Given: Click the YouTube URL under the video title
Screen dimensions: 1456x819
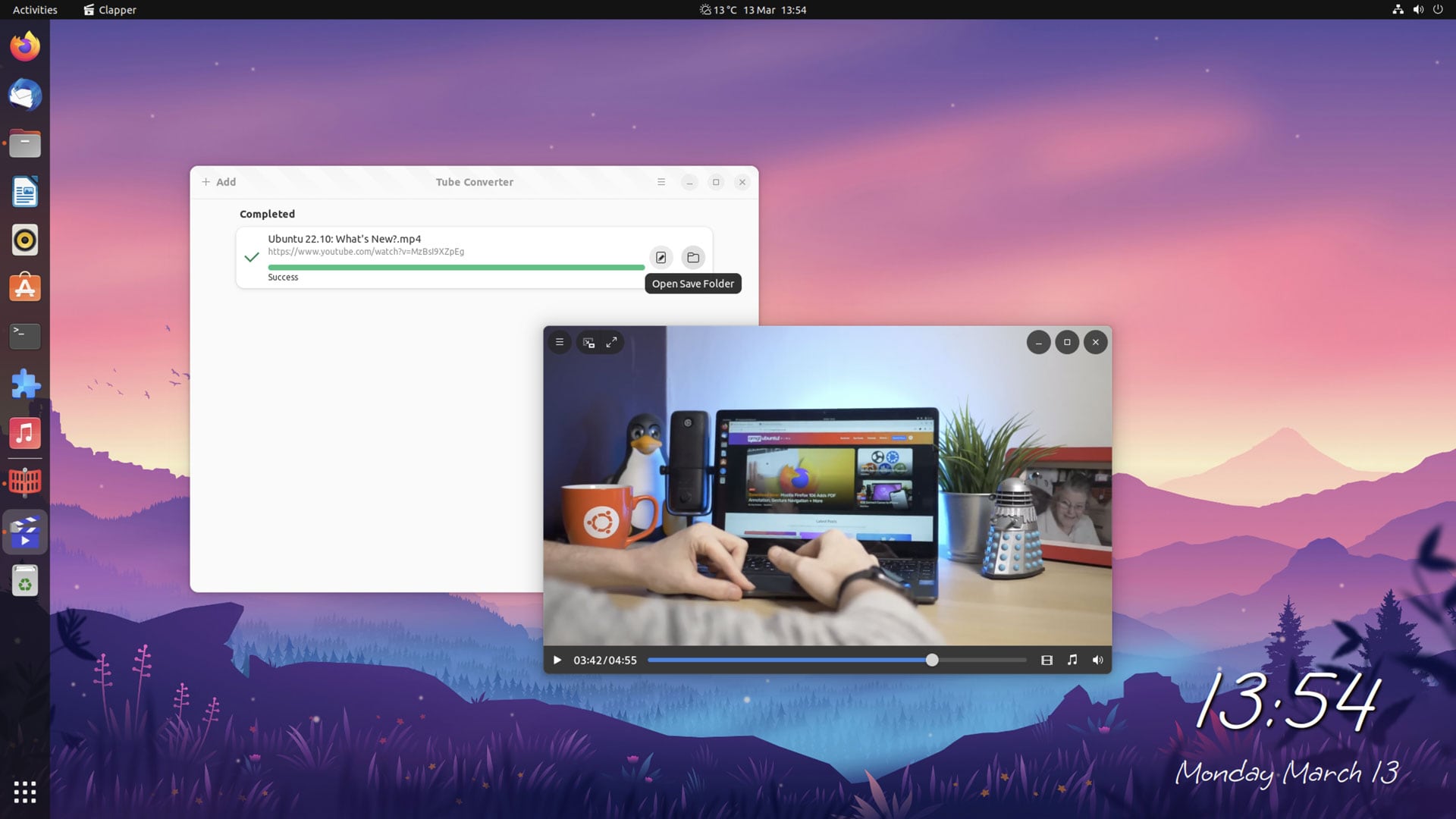Looking at the screenshot, I should 366,252.
